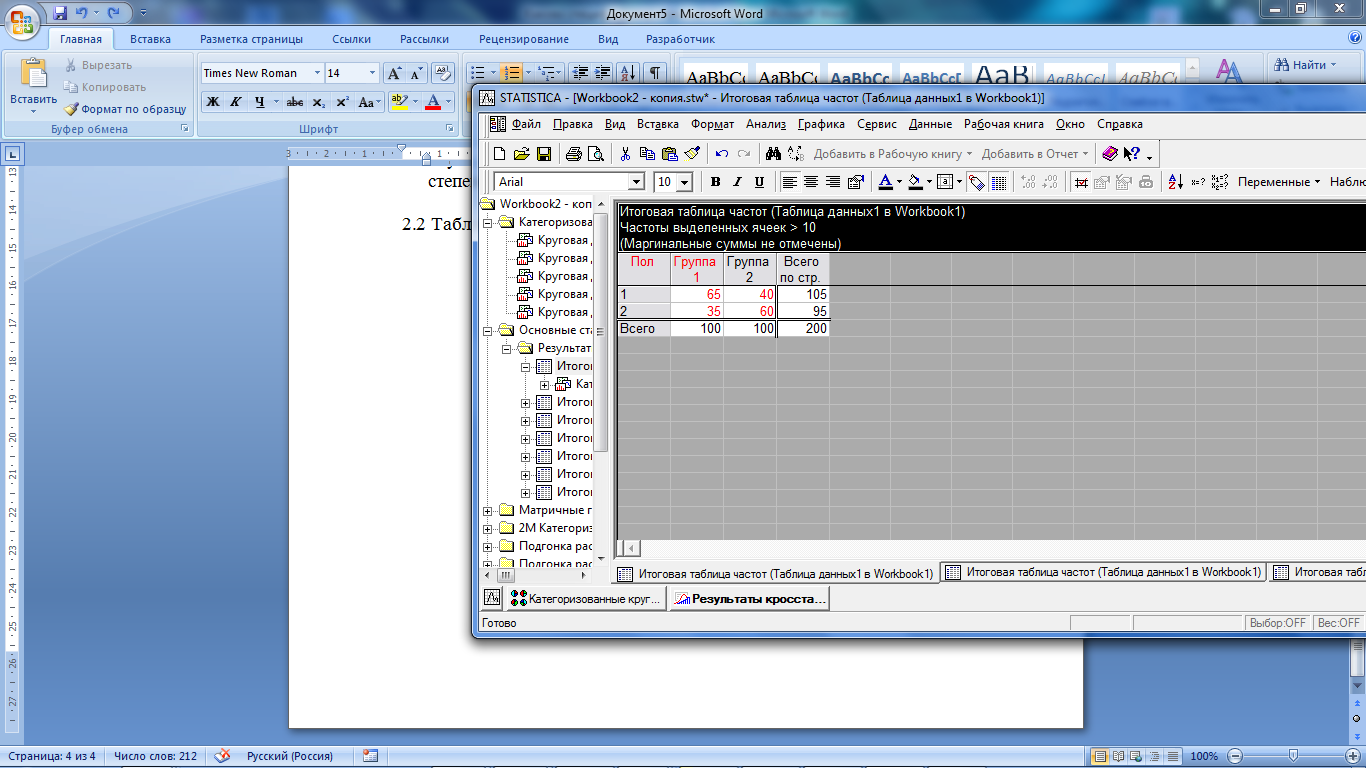This screenshot has height=768, width=1366.
Task: Click the Print icon in STATISTICA toolbar
Action: click(x=574, y=154)
